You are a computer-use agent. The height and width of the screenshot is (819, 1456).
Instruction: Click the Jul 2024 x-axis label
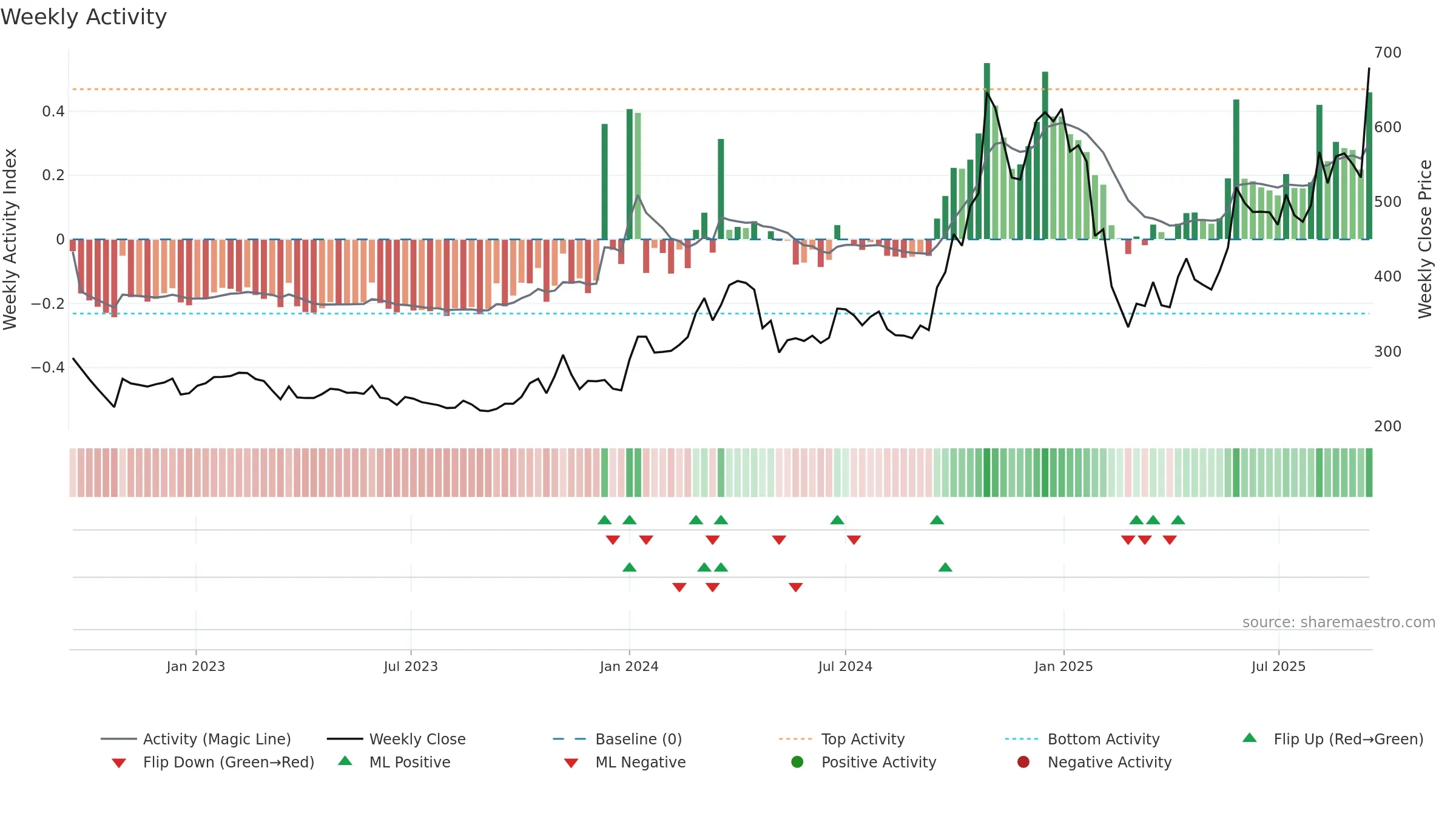[x=845, y=666]
